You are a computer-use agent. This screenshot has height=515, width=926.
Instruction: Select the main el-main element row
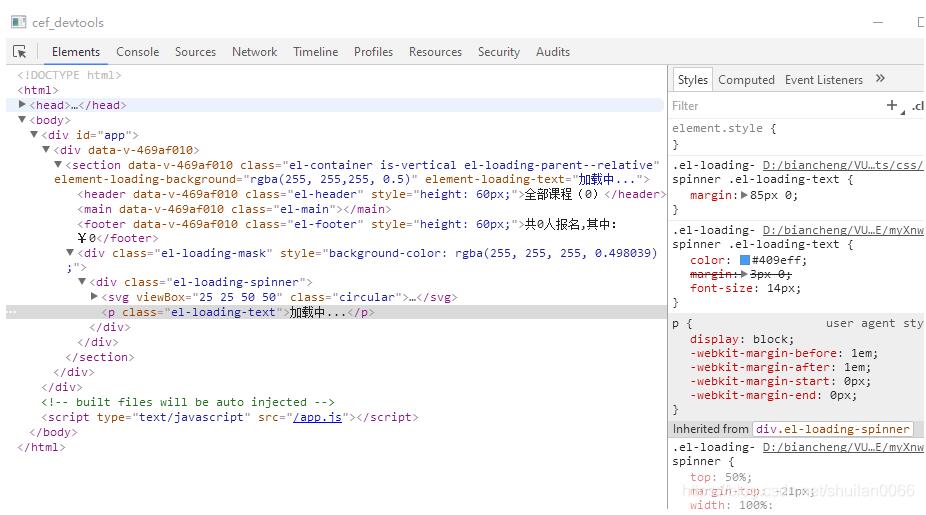click(x=234, y=209)
